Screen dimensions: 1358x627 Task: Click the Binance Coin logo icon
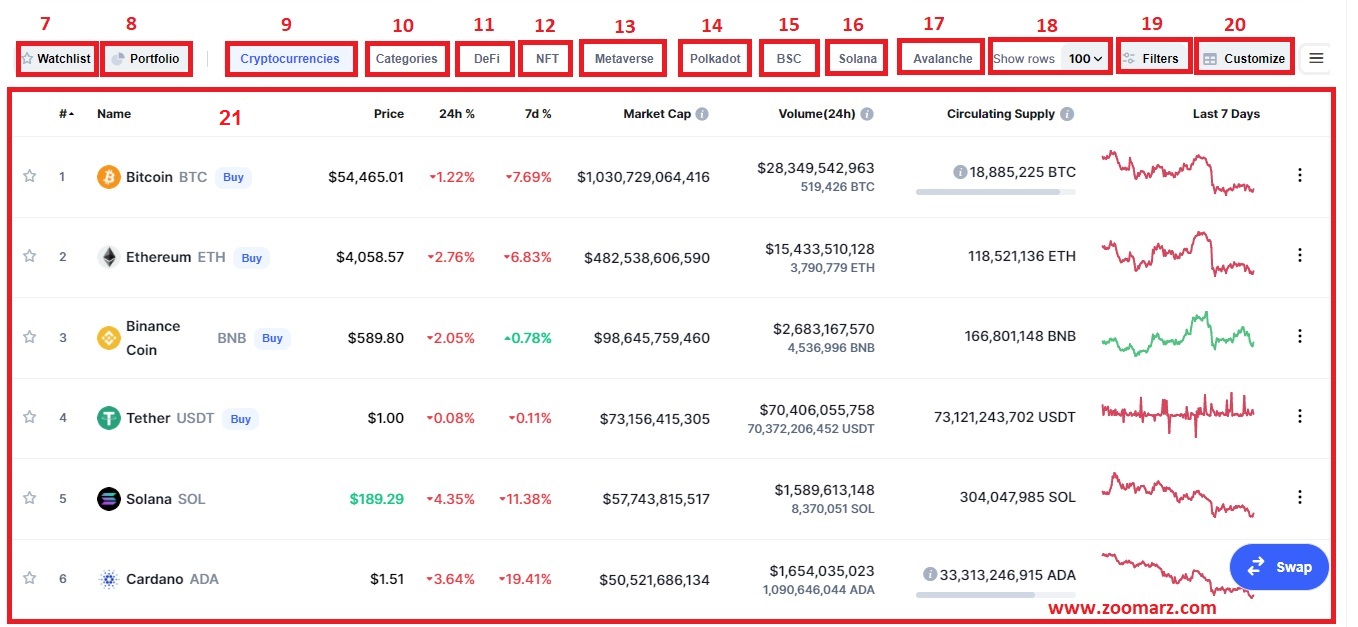tap(108, 338)
